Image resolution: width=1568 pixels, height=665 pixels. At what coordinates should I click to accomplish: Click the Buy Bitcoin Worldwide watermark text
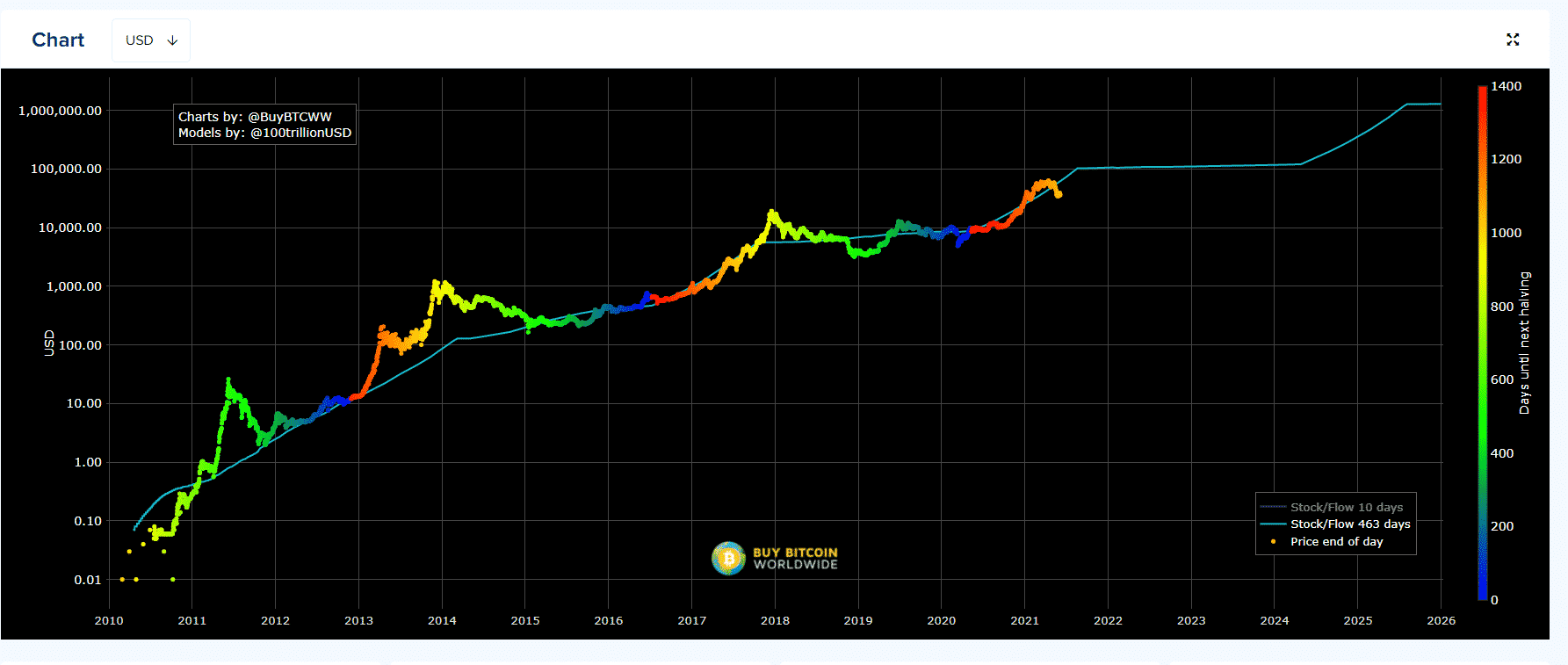pyautogui.click(x=795, y=559)
